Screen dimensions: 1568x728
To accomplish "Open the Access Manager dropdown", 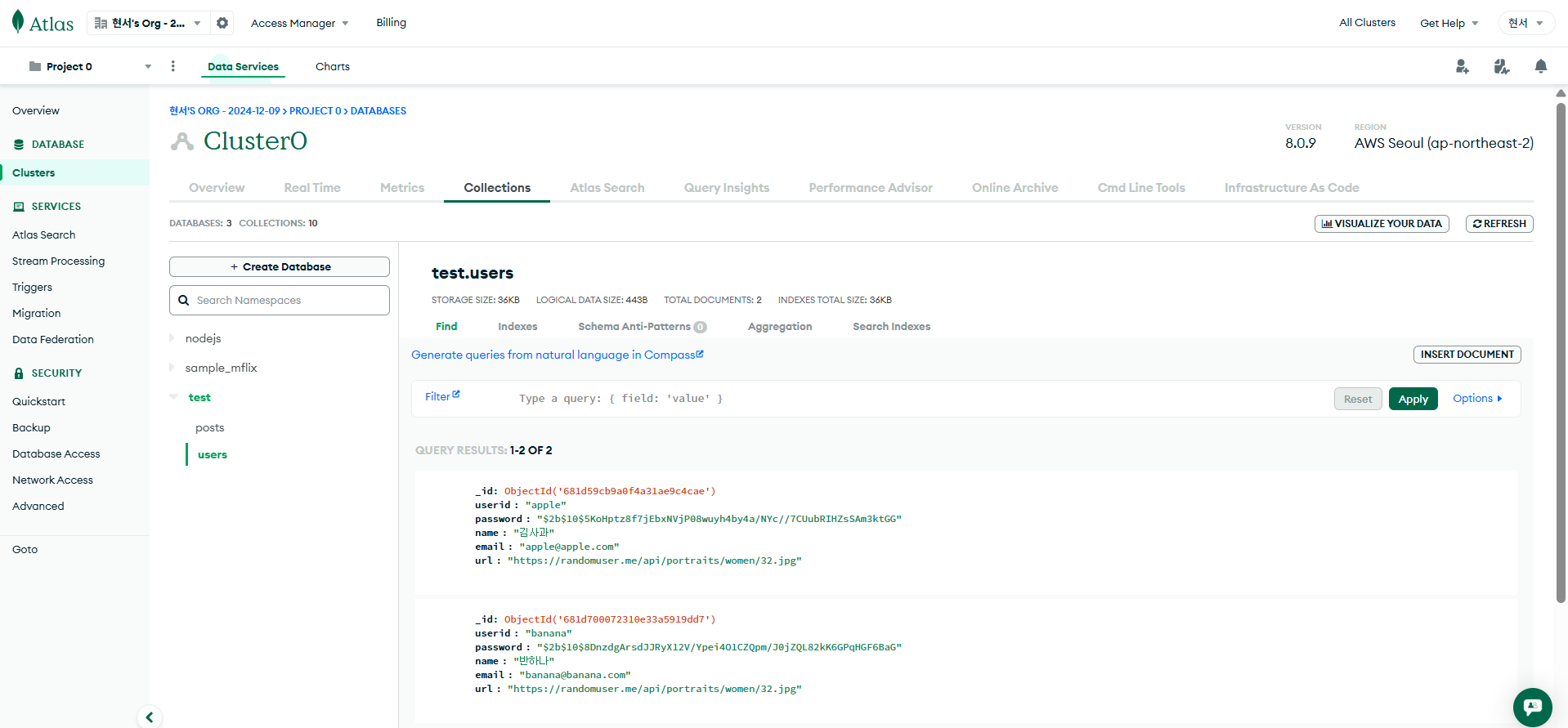I will click(x=299, y=23).
